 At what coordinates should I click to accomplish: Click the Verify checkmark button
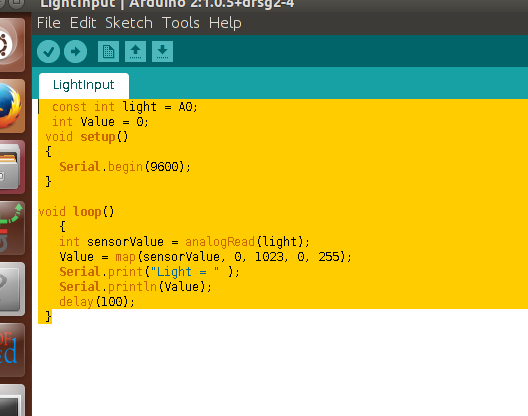[48, 52]
